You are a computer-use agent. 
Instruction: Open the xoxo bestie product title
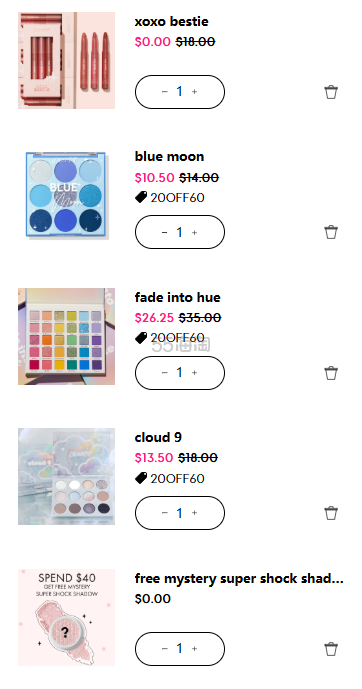[x=171, y=21]
